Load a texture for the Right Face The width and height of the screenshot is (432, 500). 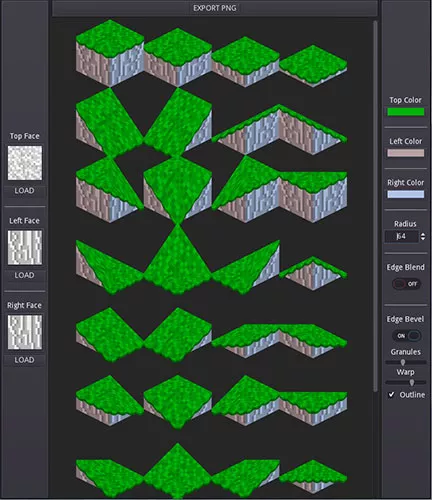24,360
